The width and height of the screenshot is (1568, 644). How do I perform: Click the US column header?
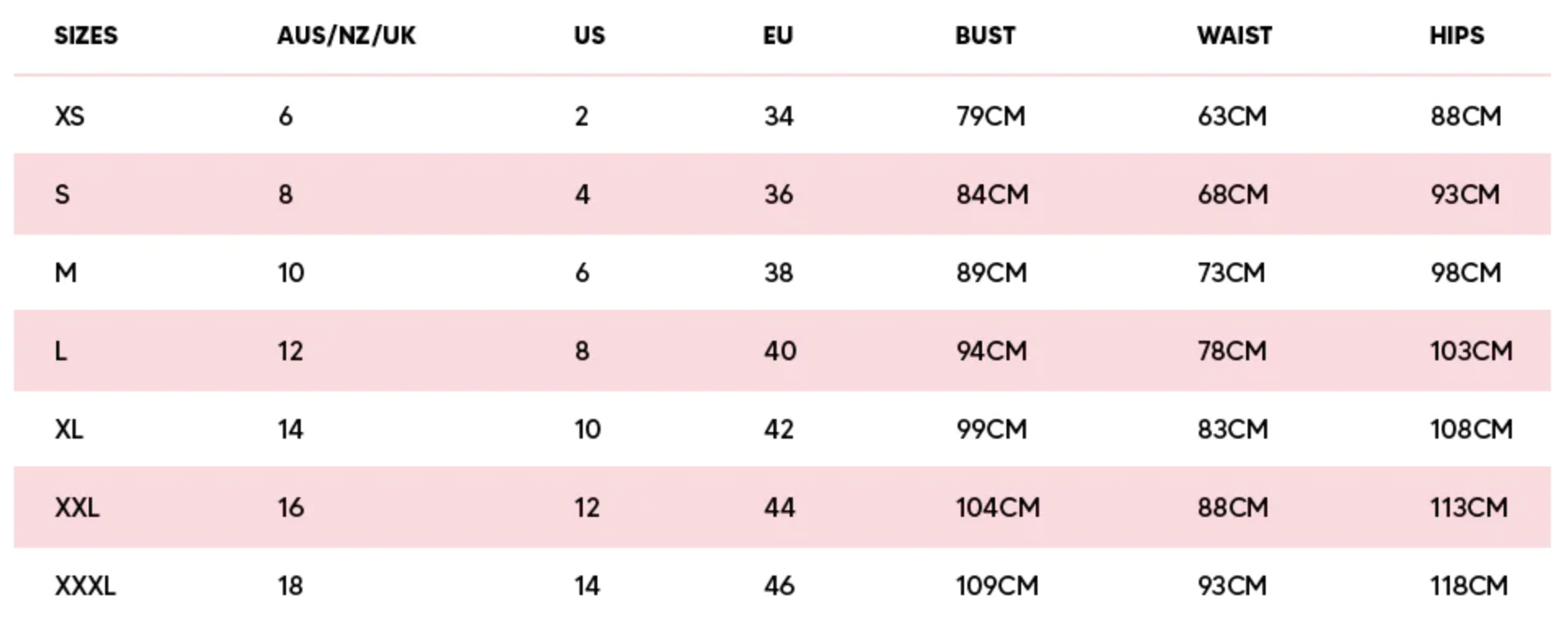[x=589, y=36]
